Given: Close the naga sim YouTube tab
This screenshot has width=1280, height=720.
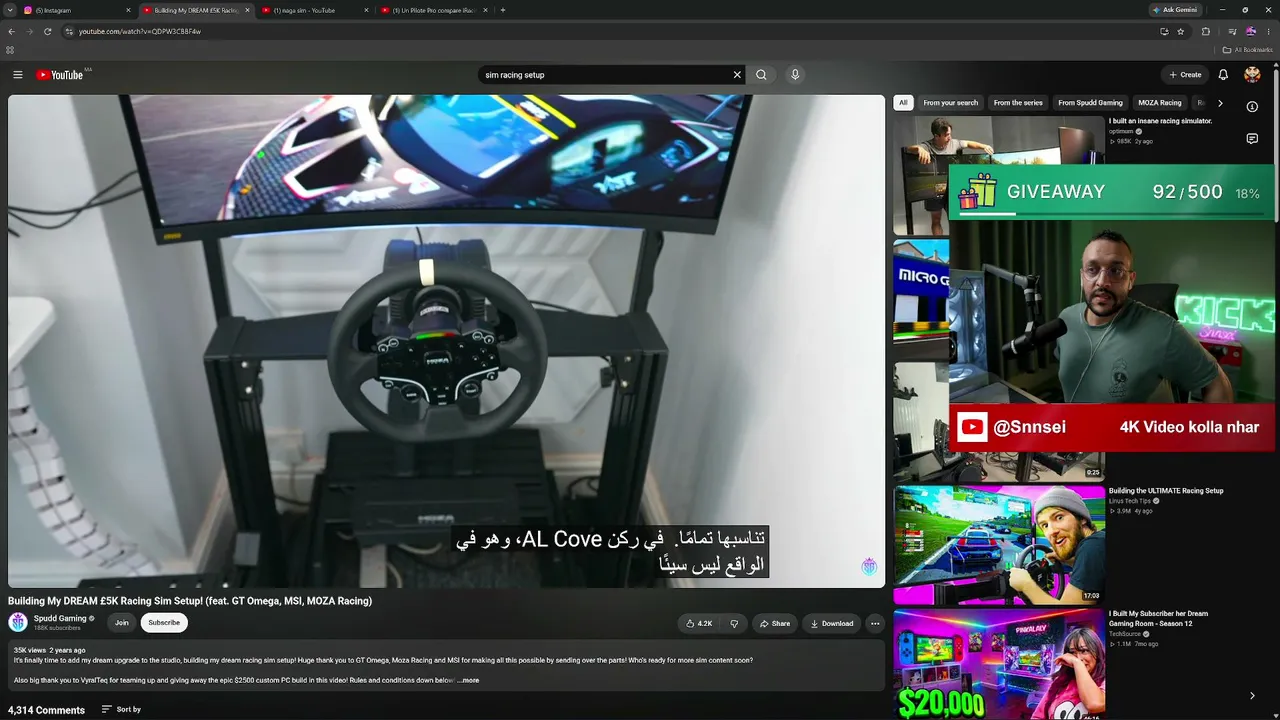Looking at the screenshot, I should tap(366, 10).
